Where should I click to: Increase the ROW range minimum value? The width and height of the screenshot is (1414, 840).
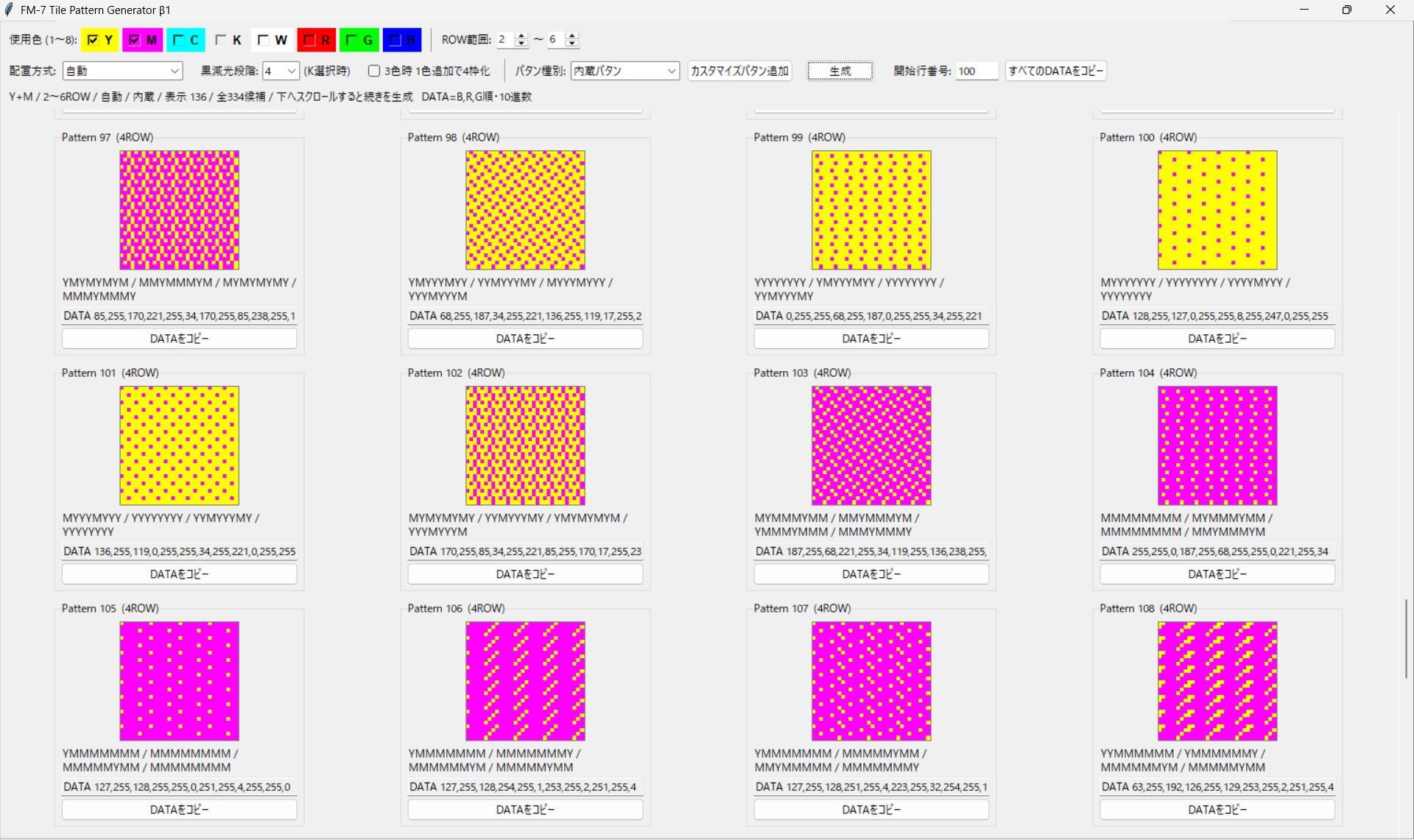[521, 35]
